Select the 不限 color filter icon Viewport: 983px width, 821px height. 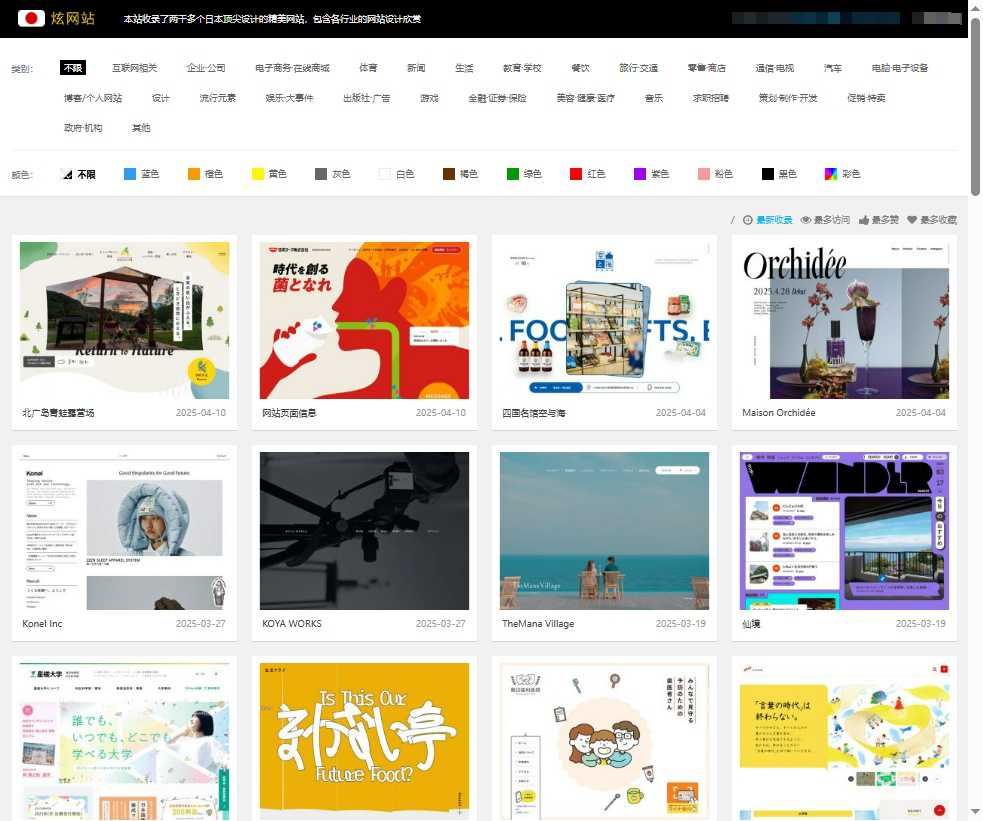pos(67,174)
